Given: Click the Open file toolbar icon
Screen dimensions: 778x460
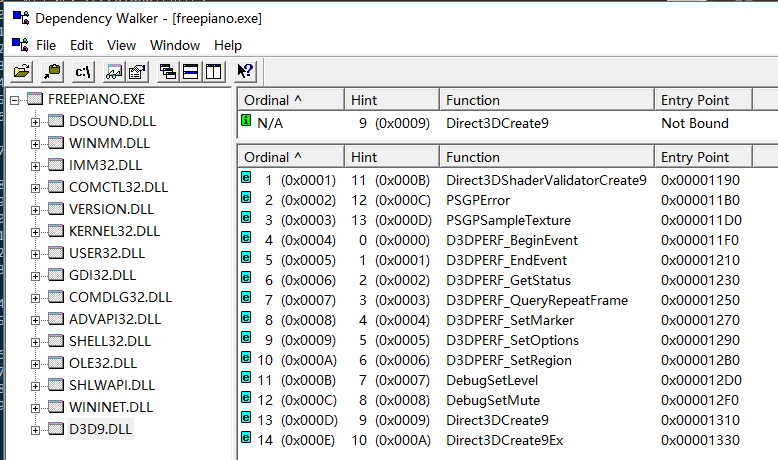Looking at the screenshot, I should point(22,71).
